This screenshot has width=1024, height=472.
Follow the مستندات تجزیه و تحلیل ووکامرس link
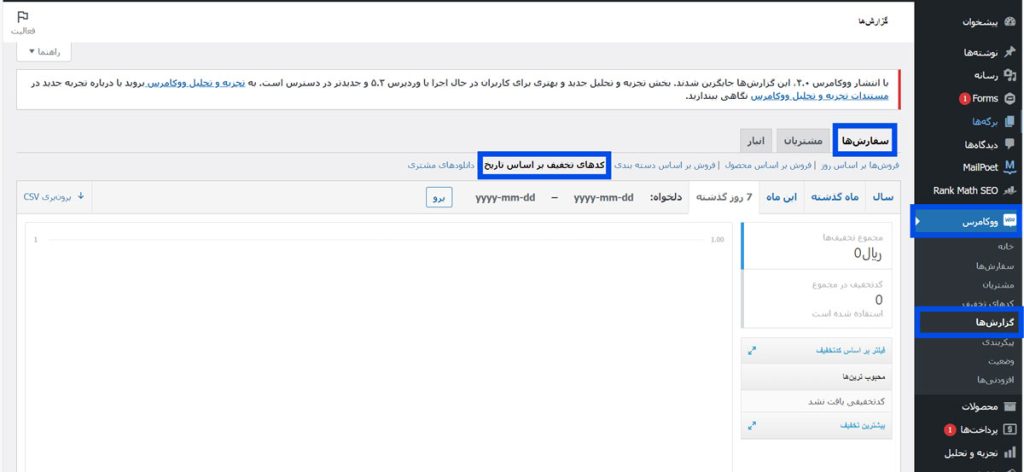coord(820,95)
